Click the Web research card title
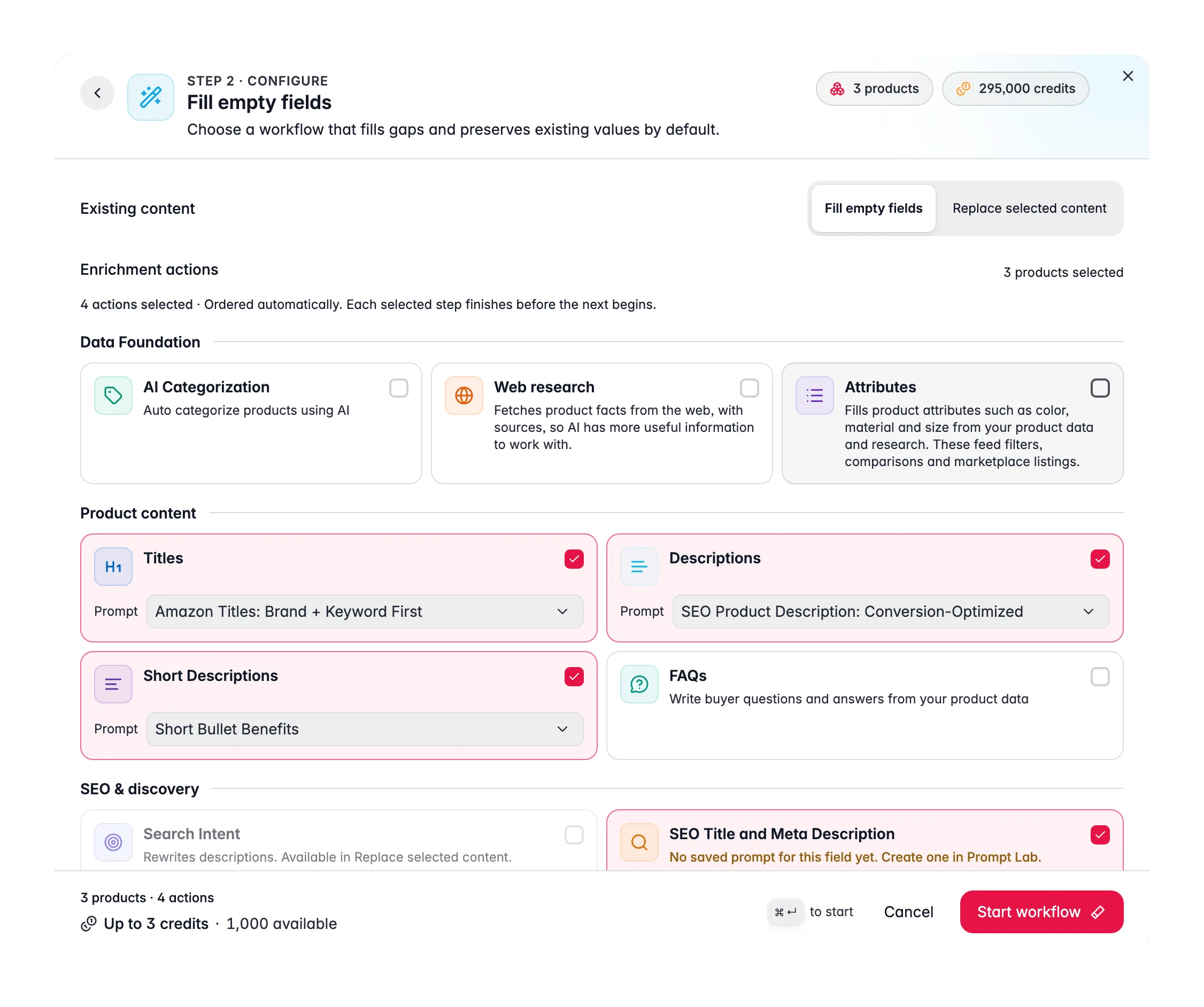1204x1007 pixels. 544,388
